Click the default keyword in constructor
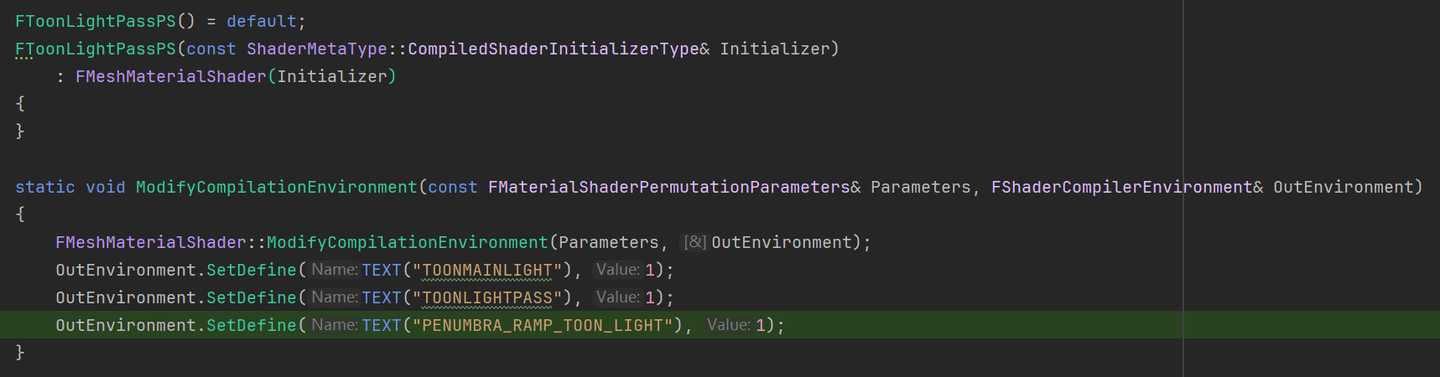 click(262, 20)
